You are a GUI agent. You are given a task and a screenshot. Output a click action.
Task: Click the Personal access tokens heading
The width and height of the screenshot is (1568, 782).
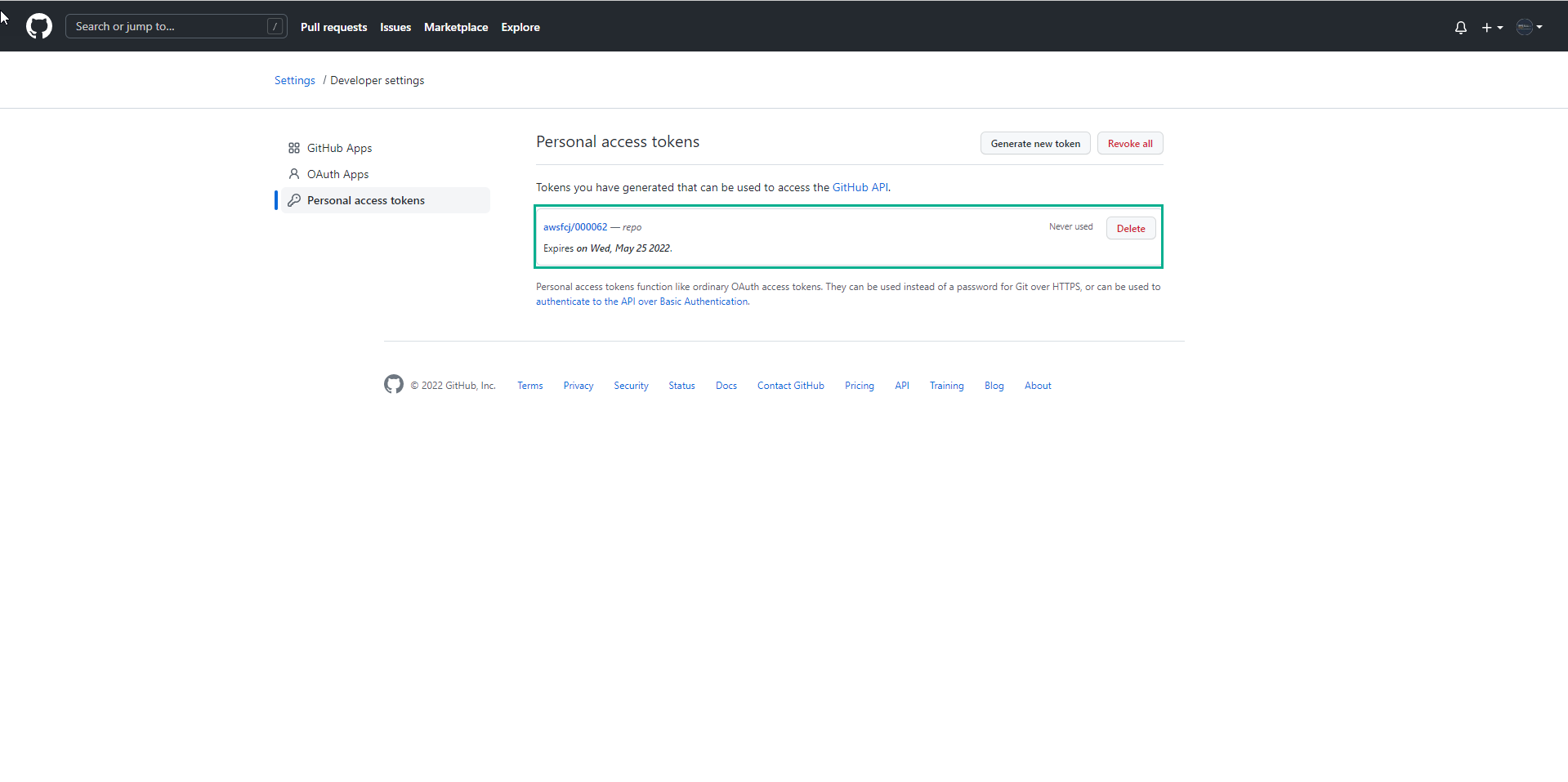pyautogui.click(x=618, y=141)
